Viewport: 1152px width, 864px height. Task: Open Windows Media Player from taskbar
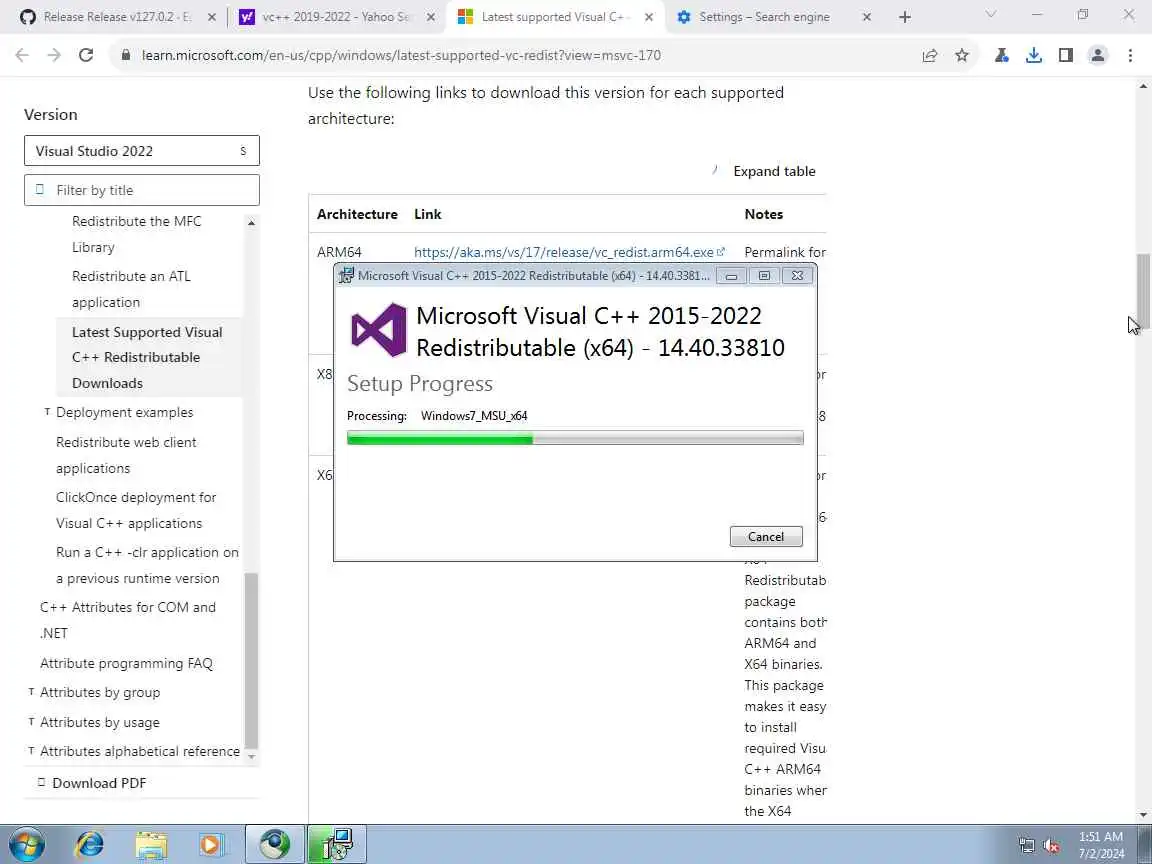coord(212,845)
